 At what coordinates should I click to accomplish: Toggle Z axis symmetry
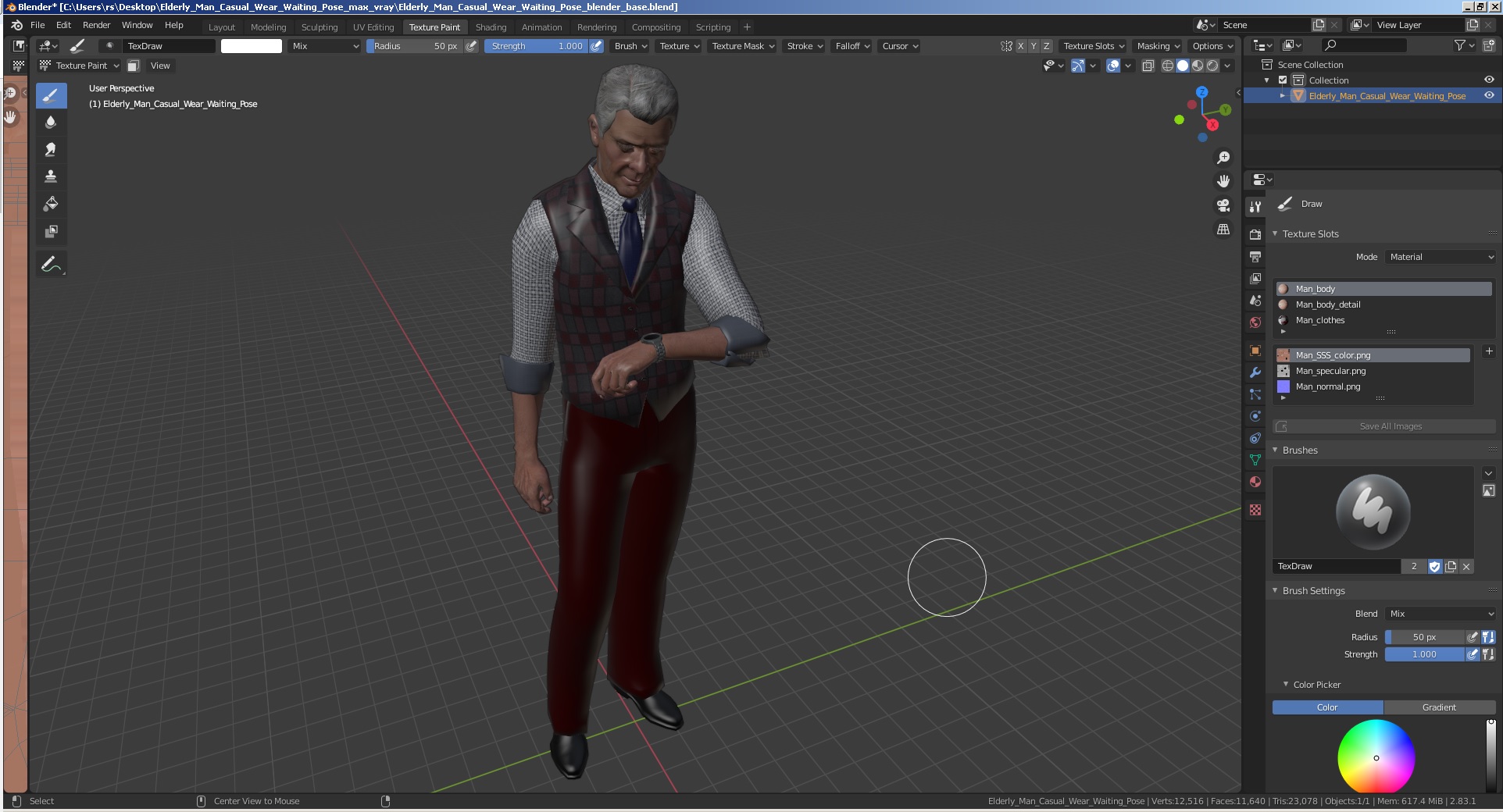pos(1047,46)
